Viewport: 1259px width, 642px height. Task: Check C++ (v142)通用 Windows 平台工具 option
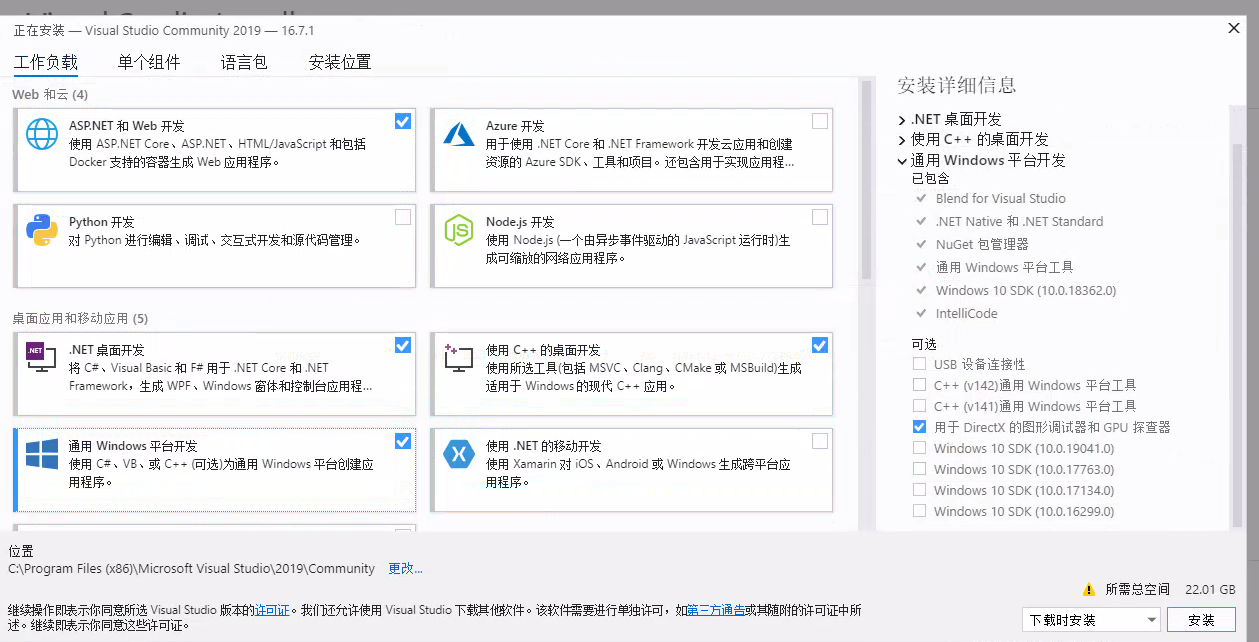(919, 385)
